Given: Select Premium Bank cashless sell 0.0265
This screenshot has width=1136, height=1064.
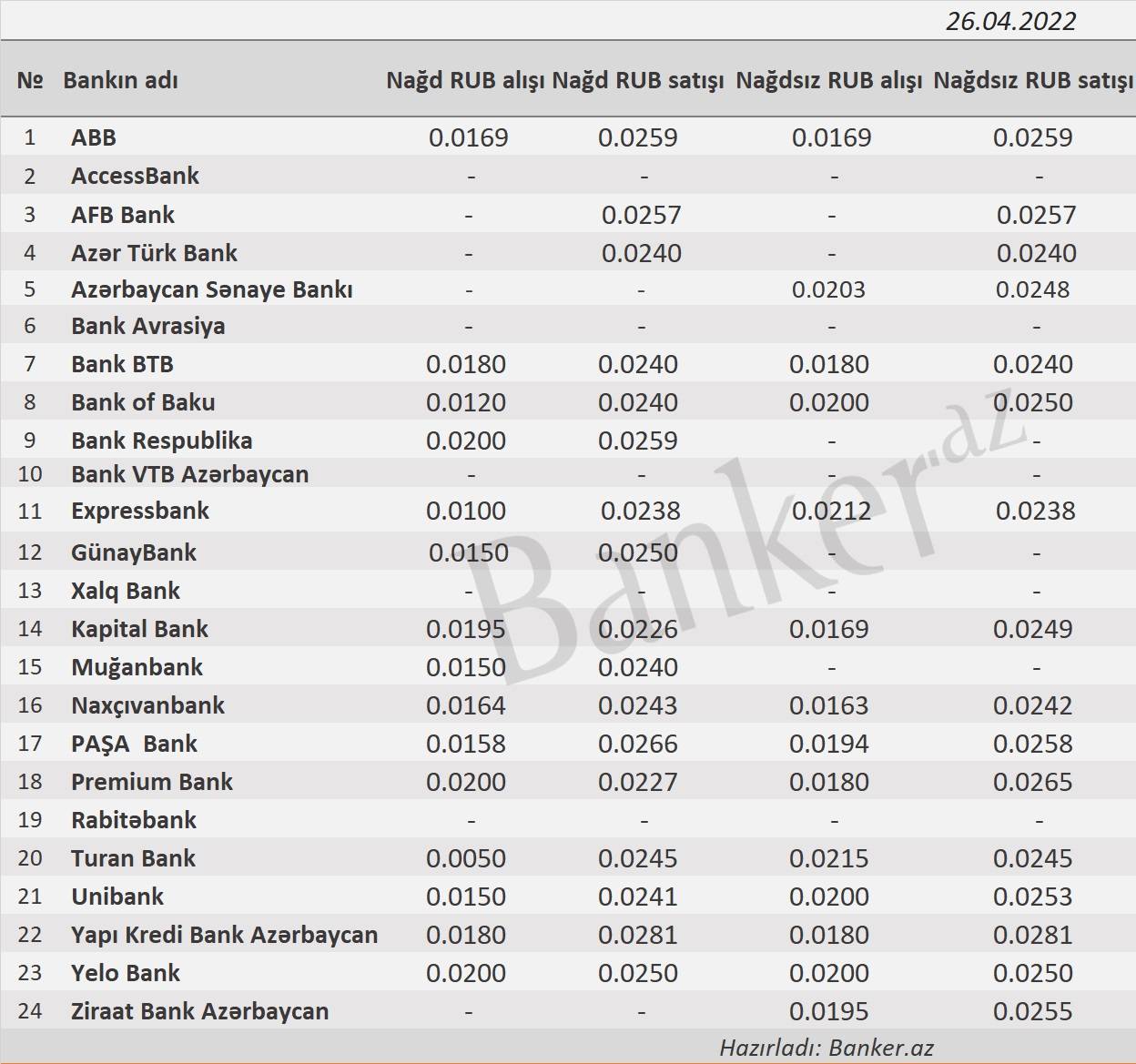Looking at the screenshot, I should [1033, 782].
